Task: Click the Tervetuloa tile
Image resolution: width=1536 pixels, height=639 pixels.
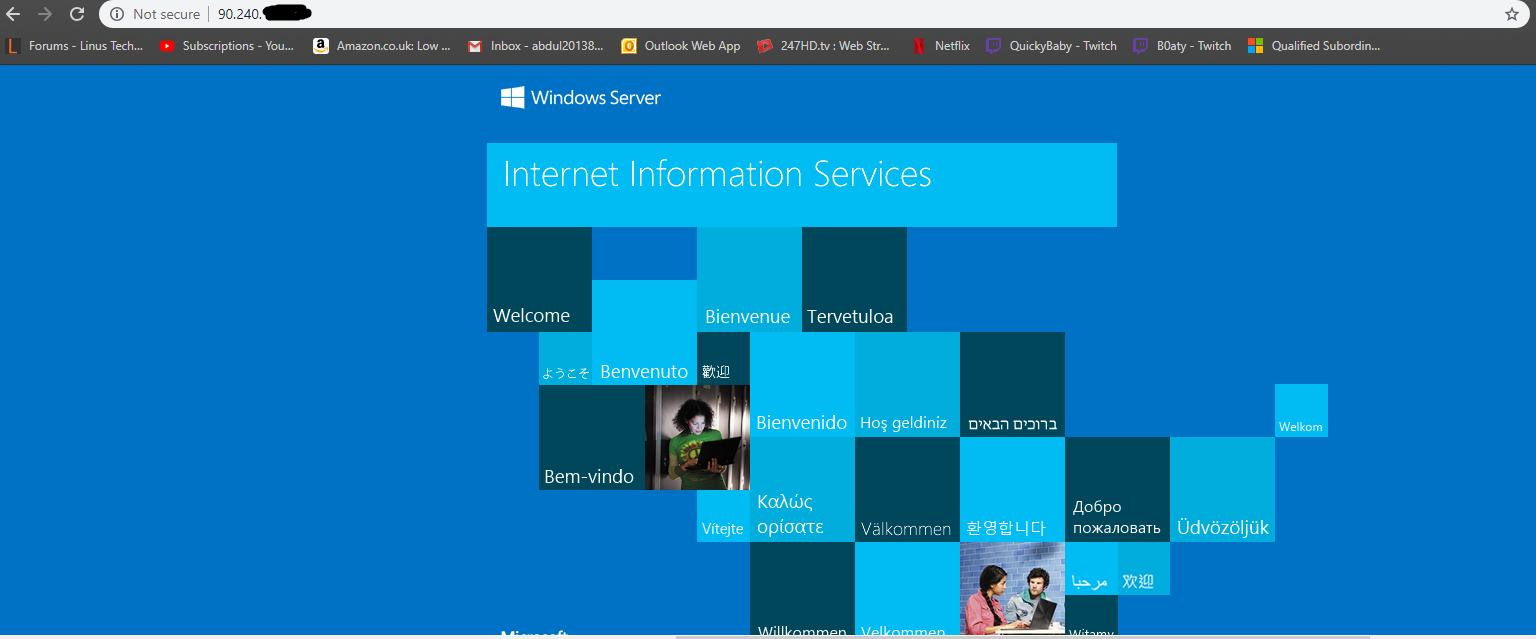Action: [x=854, y=279]
